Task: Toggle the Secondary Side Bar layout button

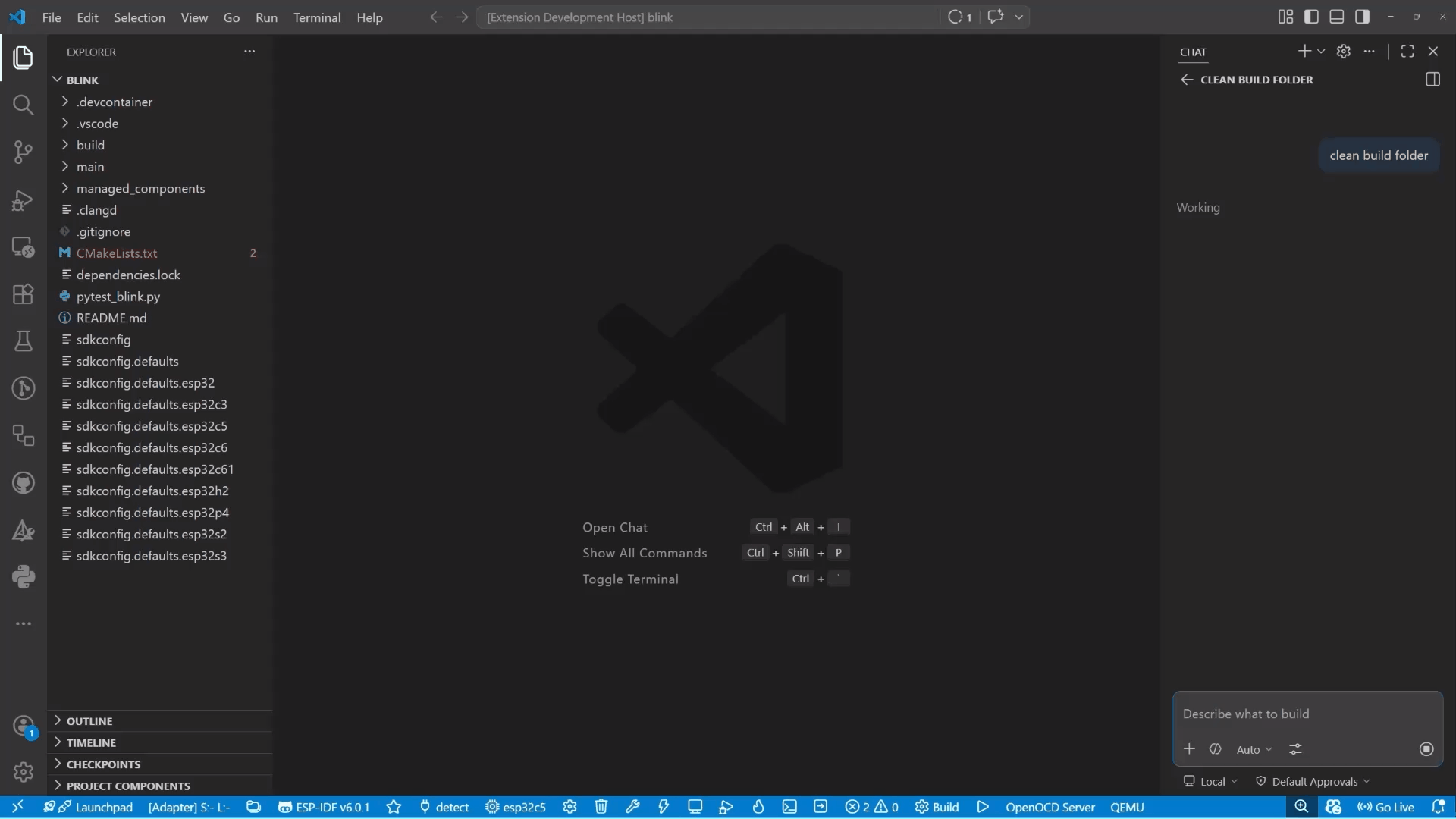Action: coord(1363,17)
